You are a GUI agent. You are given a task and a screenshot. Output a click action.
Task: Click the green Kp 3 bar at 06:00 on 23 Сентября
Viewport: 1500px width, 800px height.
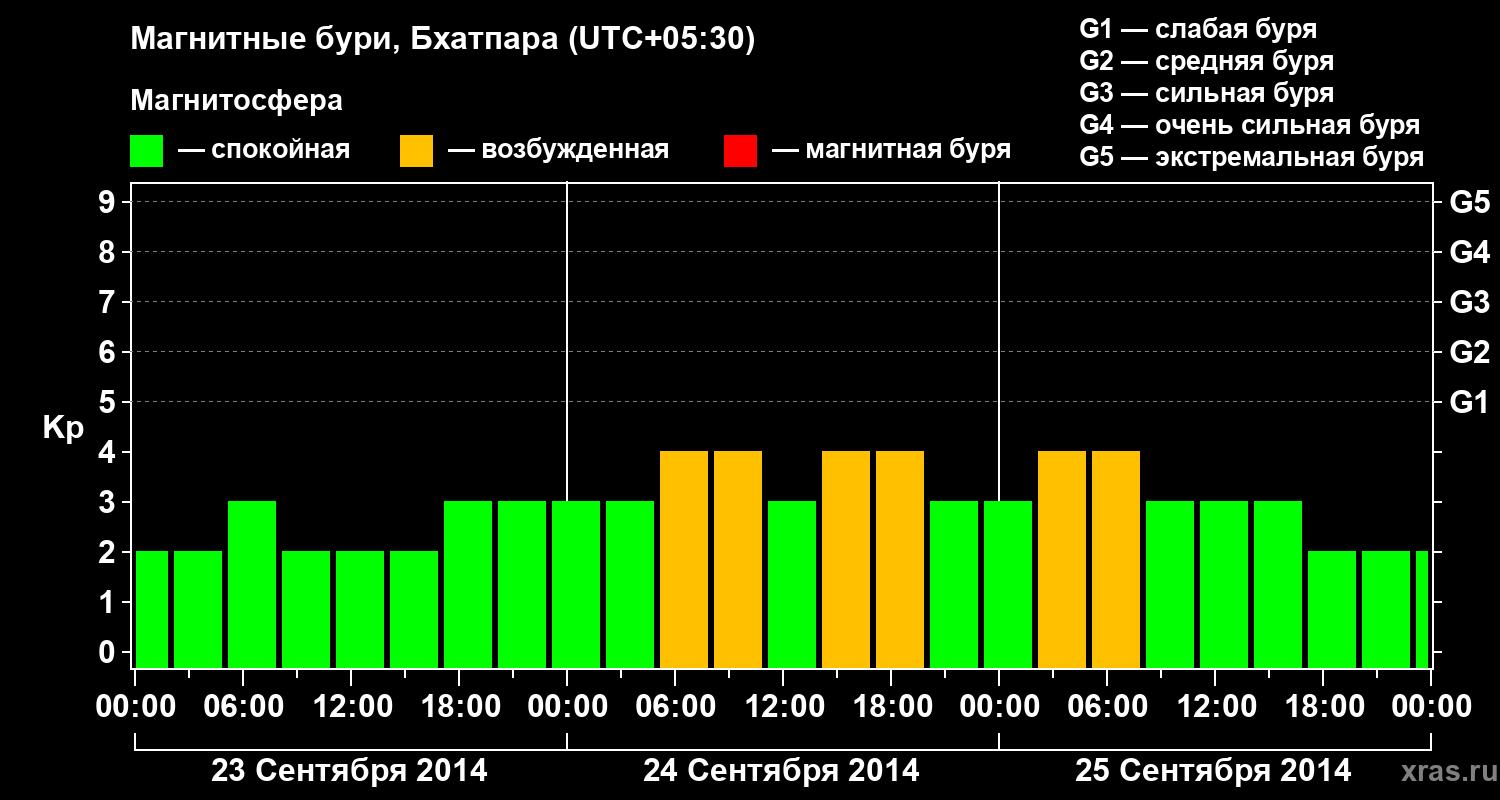click(x=252, y=585)
